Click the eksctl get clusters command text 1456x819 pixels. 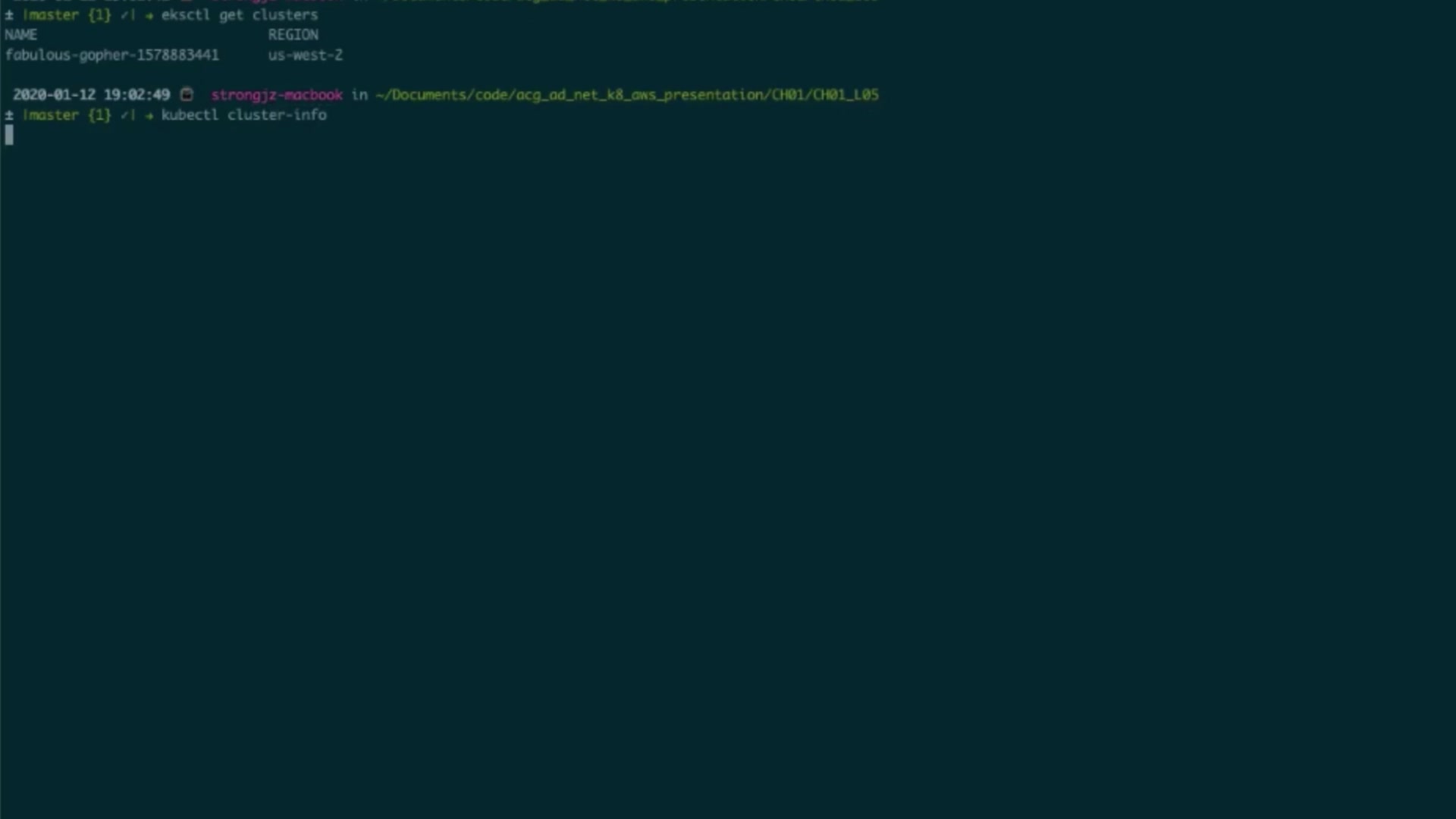[x=239, y=15]
